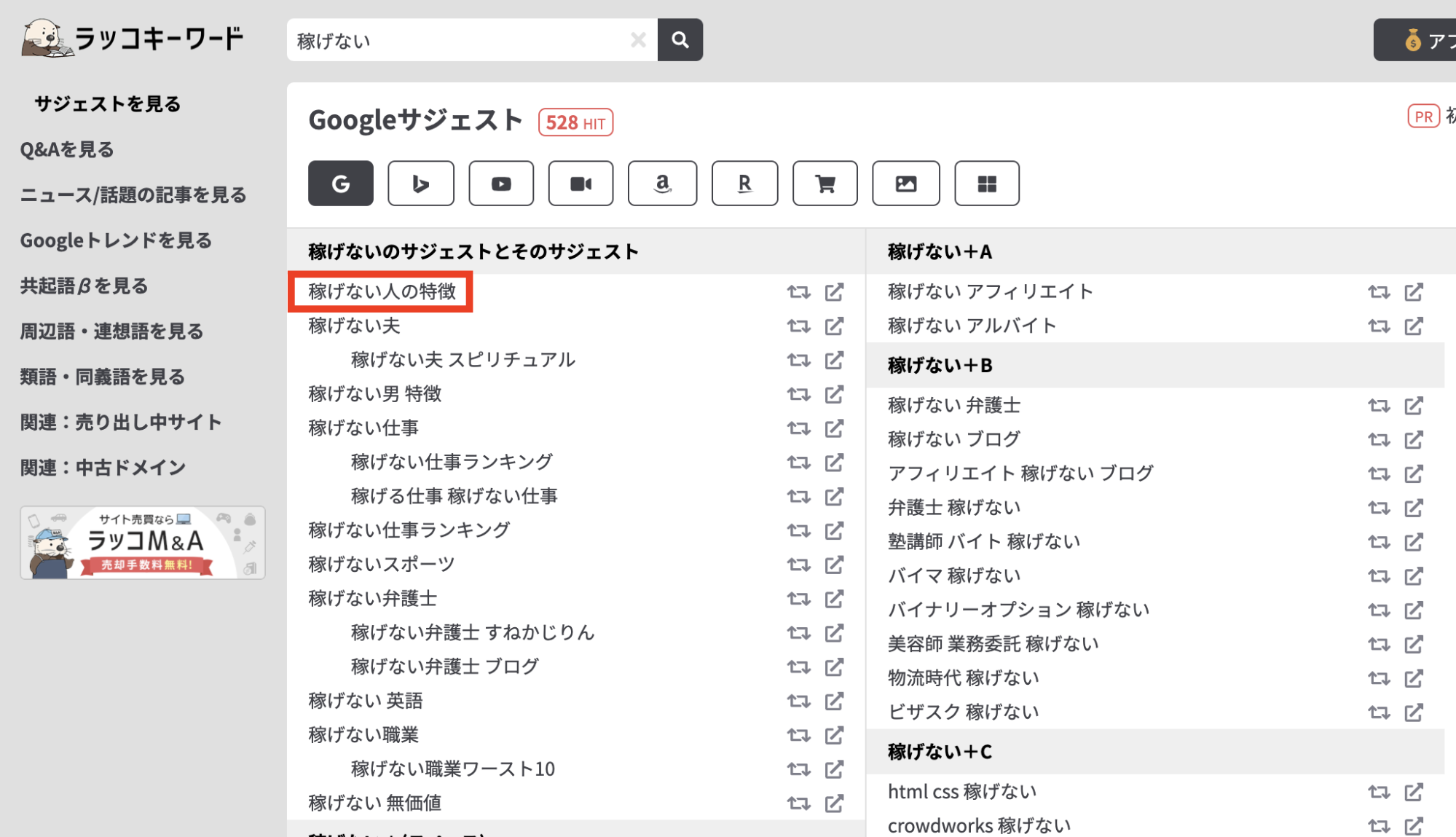This screenshot has width=1456, height=837.
Task: Select the Amazon suggest source icon
Action: point(662,184)
